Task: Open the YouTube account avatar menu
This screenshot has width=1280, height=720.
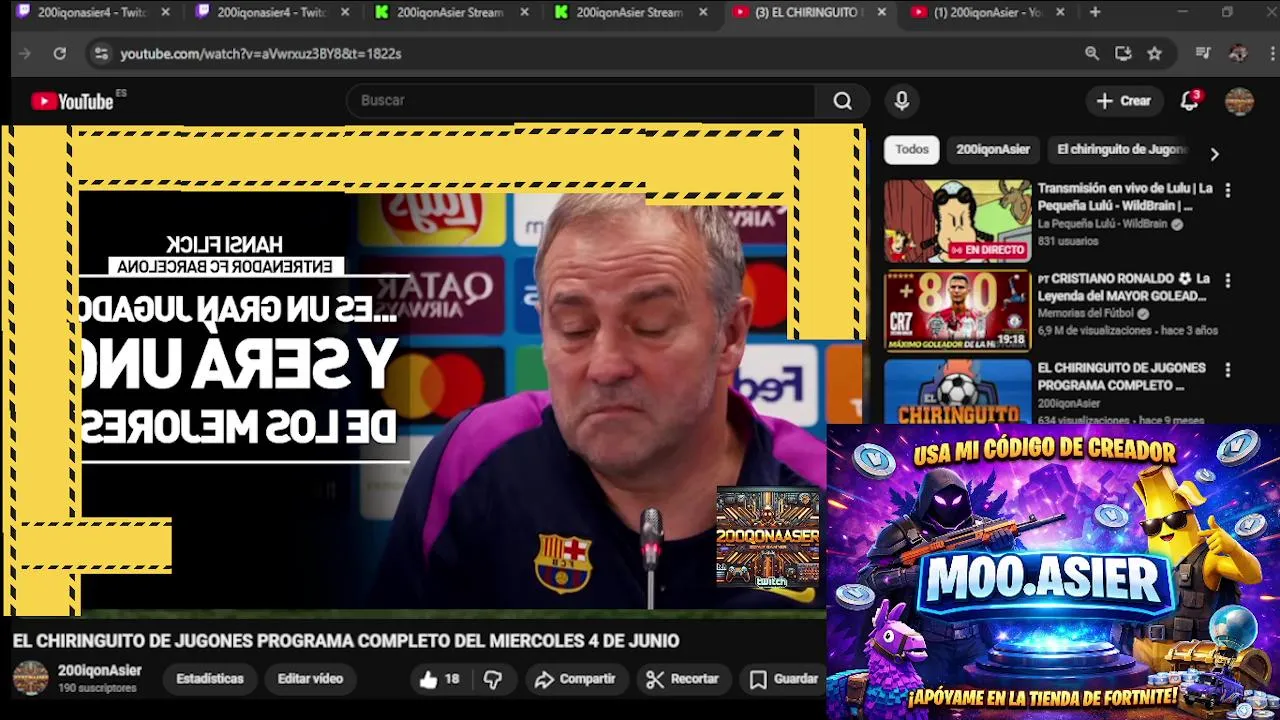Action: [1239, 101]
